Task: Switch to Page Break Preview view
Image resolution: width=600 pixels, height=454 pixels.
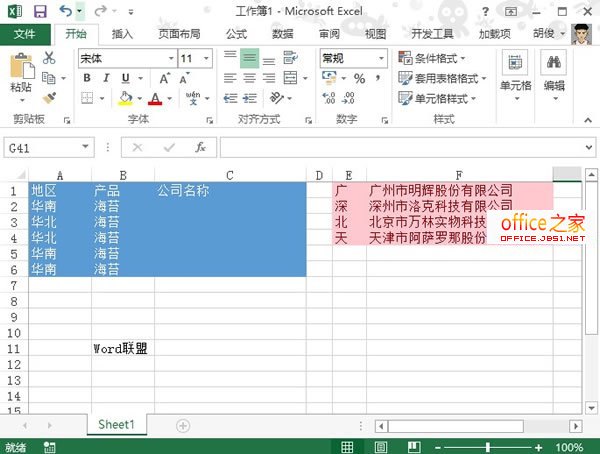Action: click(414, 447)
